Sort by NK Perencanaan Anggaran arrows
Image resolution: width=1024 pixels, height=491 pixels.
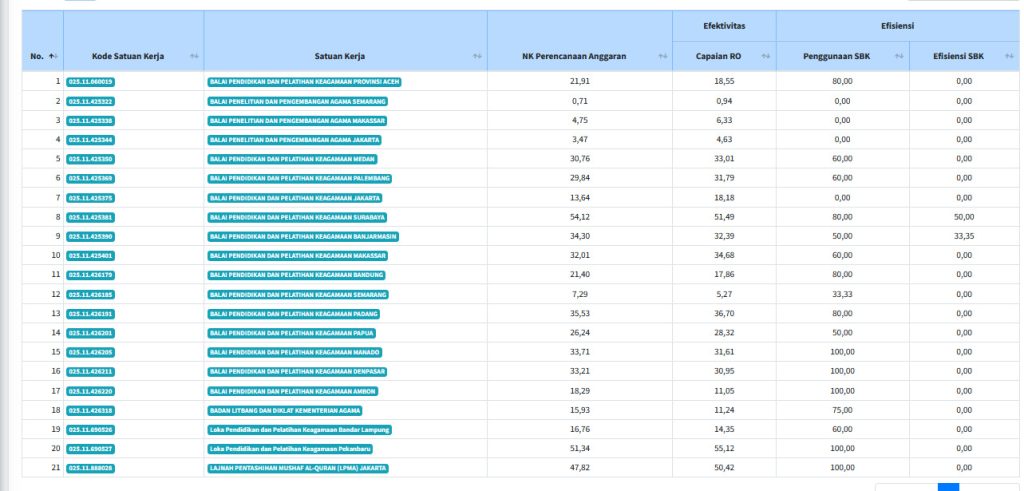pos(663,56)
